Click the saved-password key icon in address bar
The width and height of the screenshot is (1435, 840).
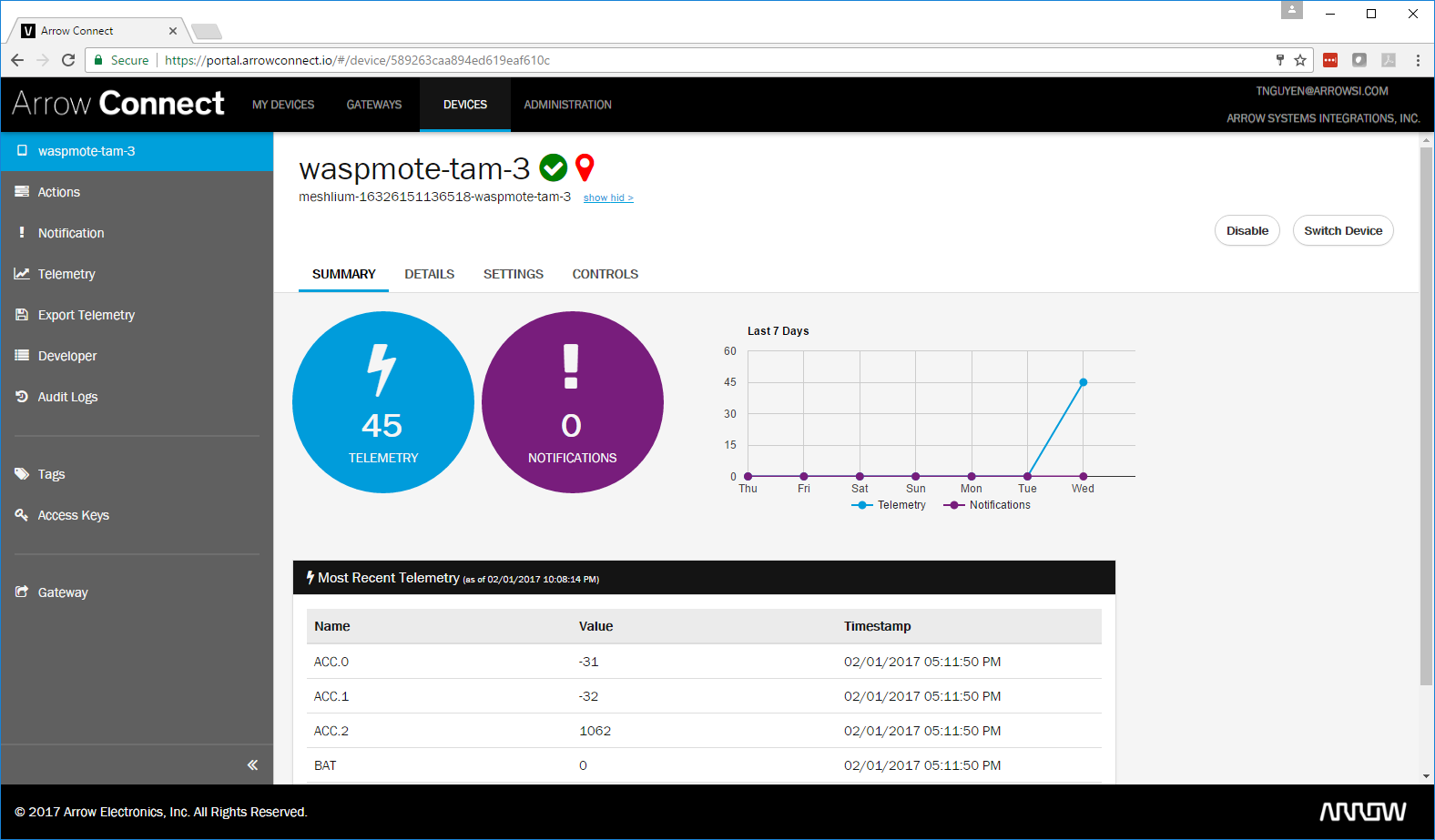(1279, 60)
